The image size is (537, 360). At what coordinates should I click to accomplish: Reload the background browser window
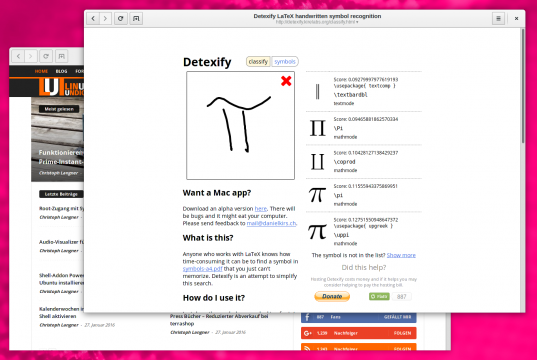point(46,56)
